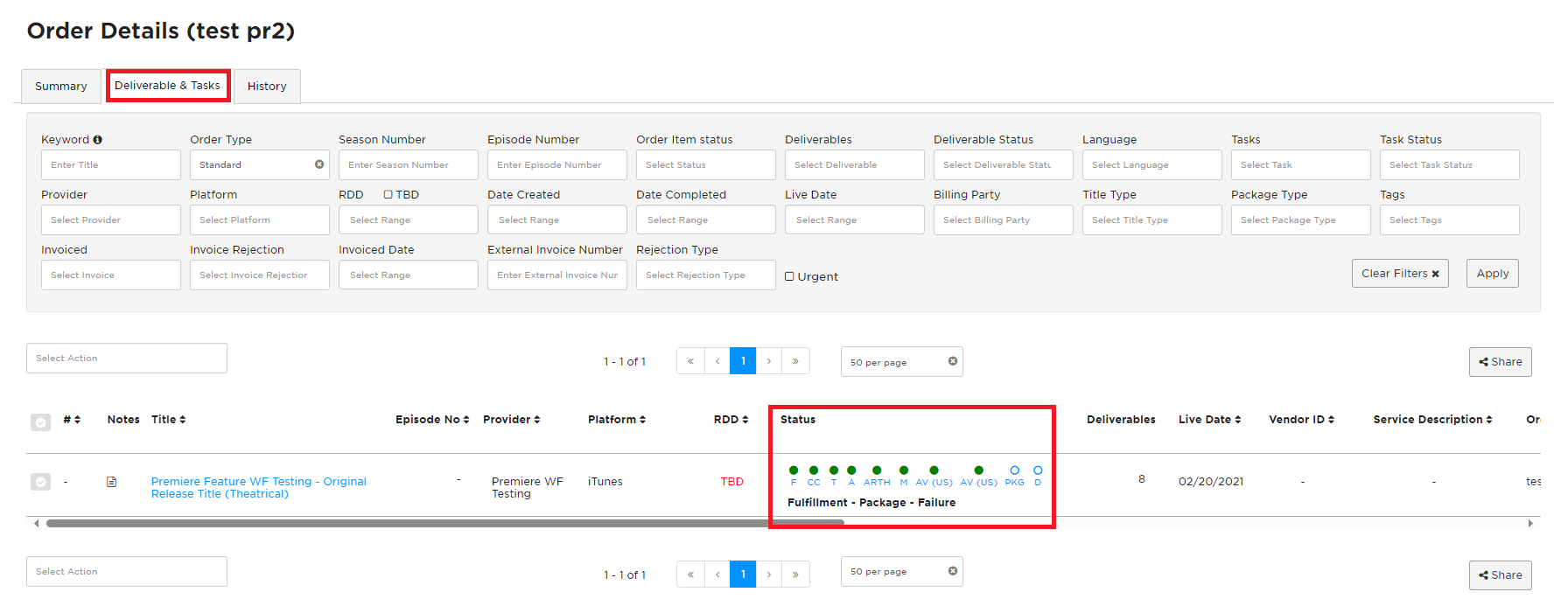The width and height of the screenshot is (1568, 613).
Task: Clear the 50 per page value above table
Action: 953,361
